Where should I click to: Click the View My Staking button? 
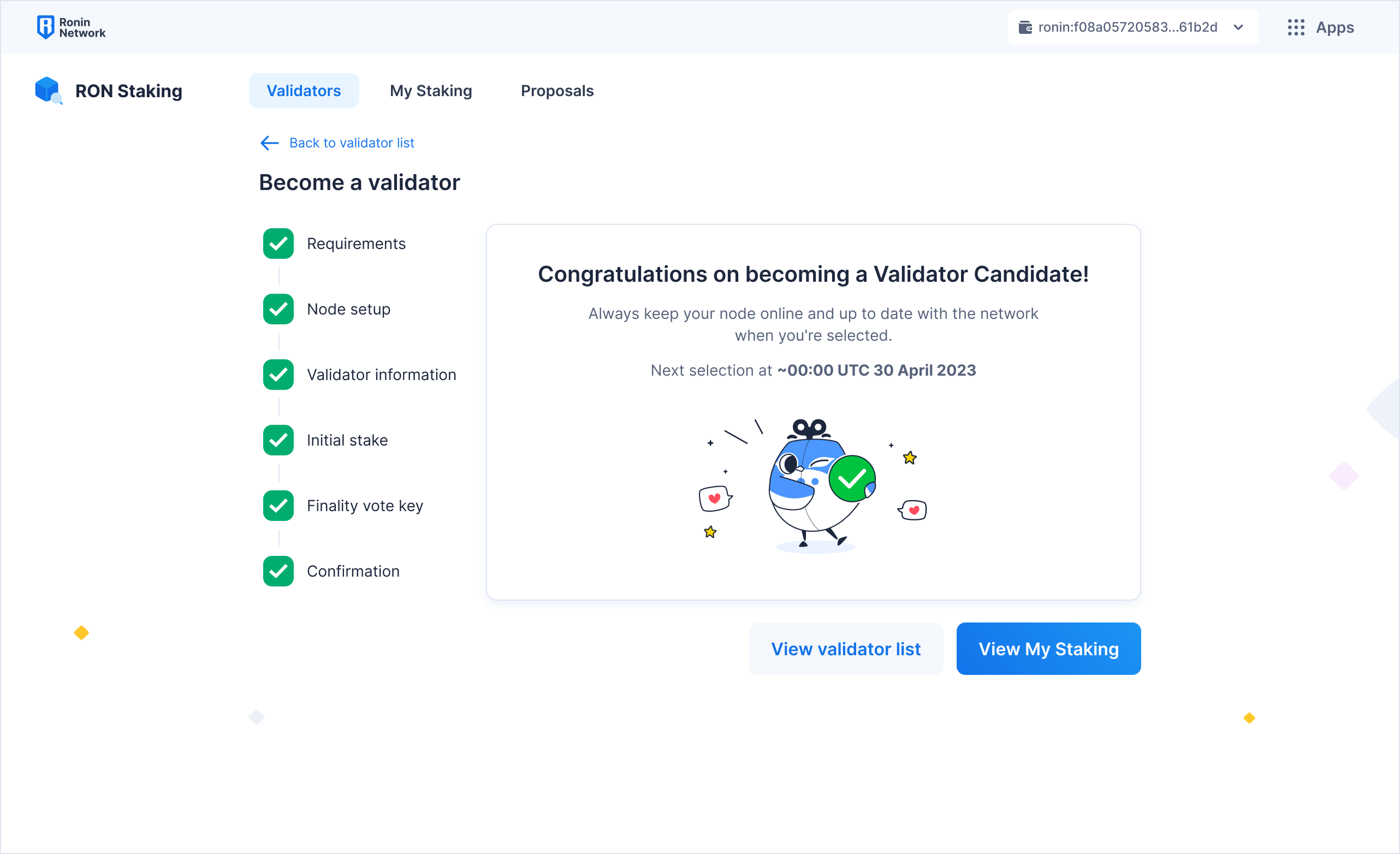1048,649
